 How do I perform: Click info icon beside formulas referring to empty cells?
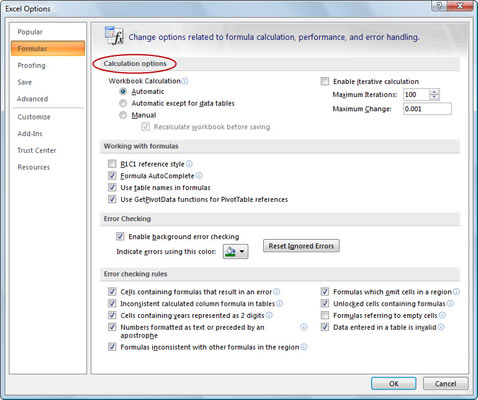[x=442, y=315]
